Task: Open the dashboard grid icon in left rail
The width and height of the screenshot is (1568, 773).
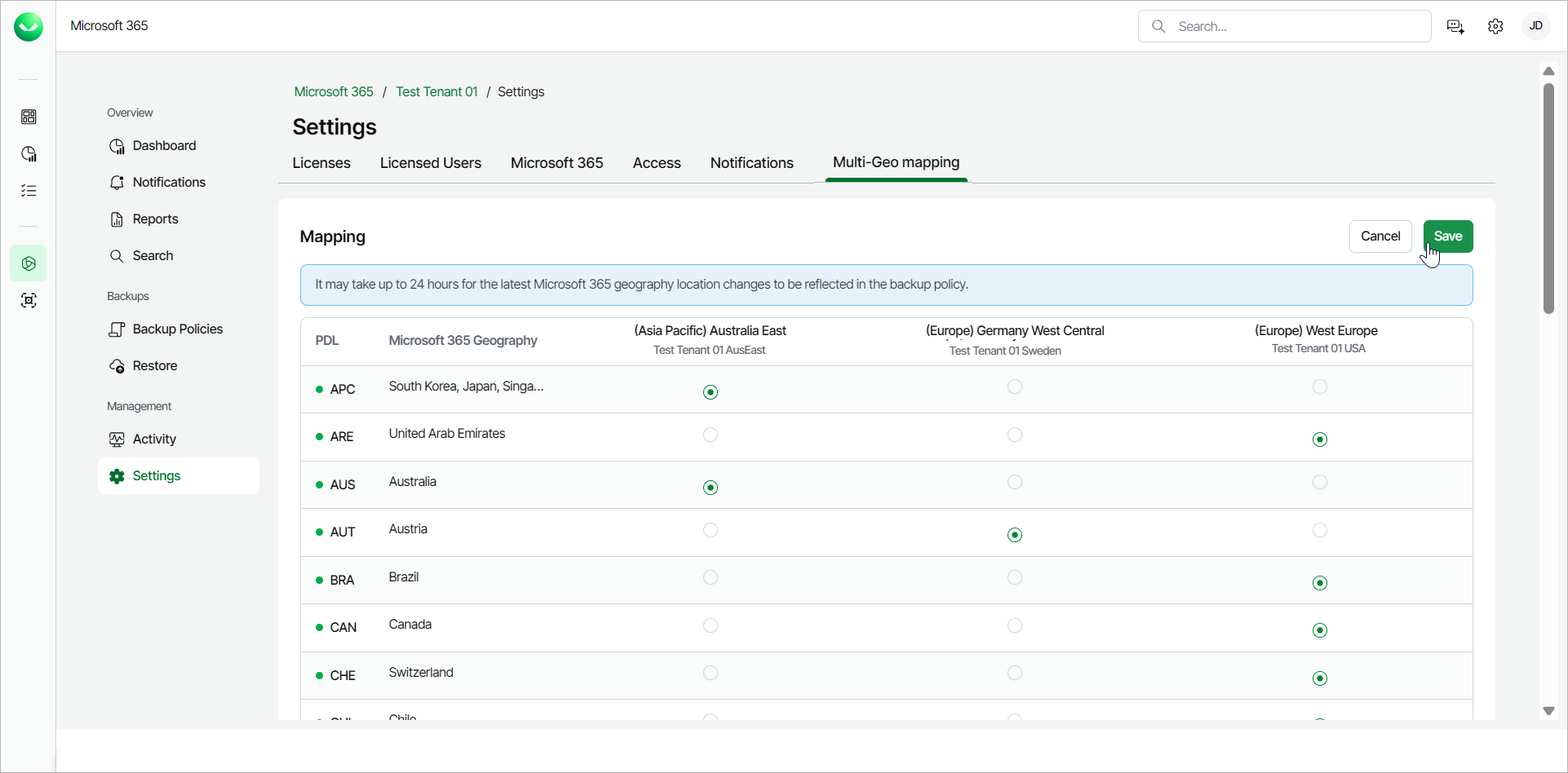Action: pyautogui.click(x=29, y=117)
